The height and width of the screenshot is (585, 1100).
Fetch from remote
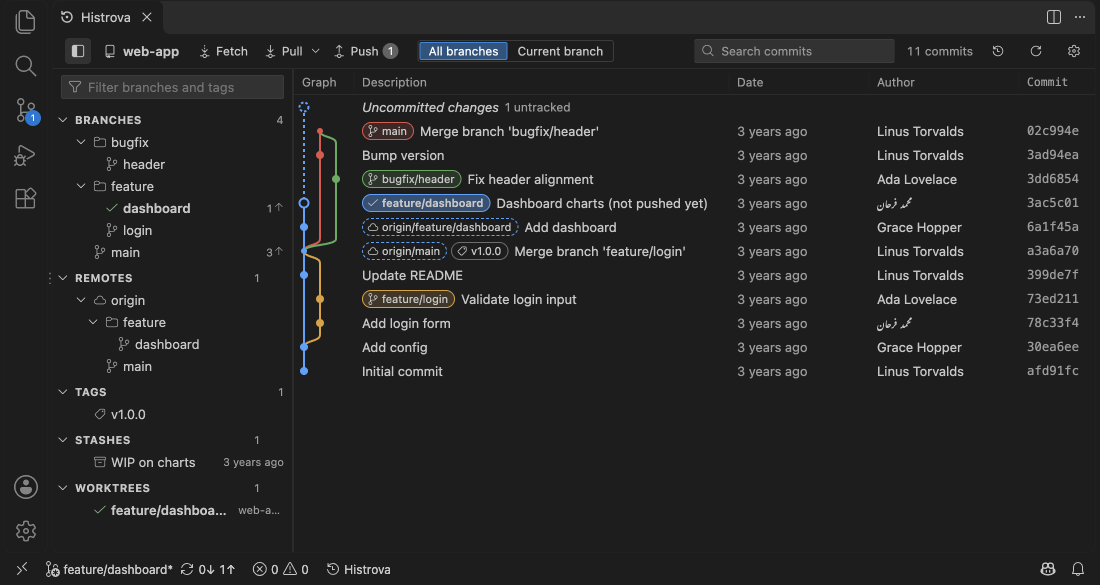click(224, 51)
